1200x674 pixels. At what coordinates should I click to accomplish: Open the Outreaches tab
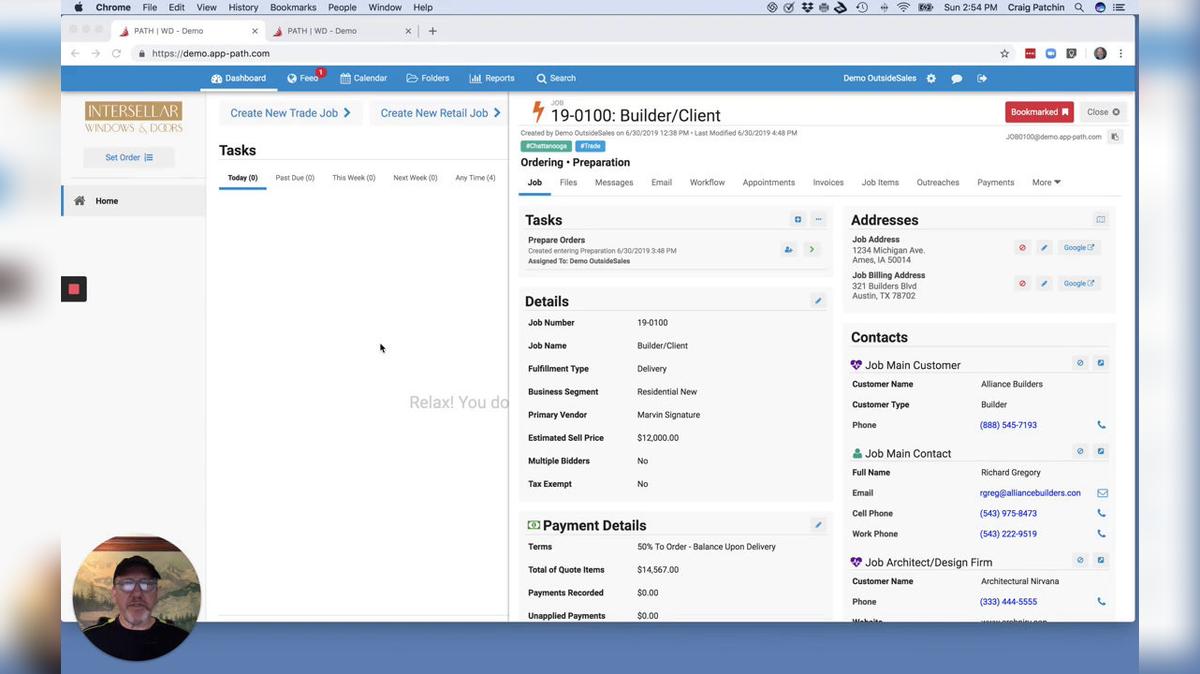click(938, 183)
